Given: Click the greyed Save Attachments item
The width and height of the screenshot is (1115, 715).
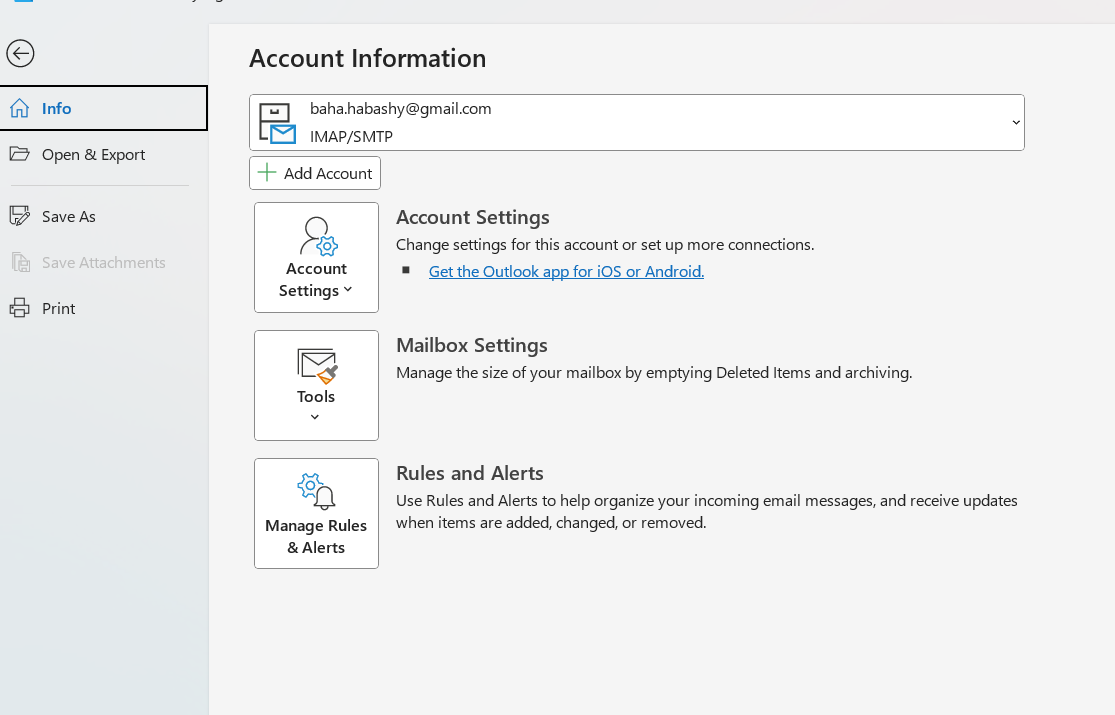Looking at the screenshot, I should tap(103, 263).
